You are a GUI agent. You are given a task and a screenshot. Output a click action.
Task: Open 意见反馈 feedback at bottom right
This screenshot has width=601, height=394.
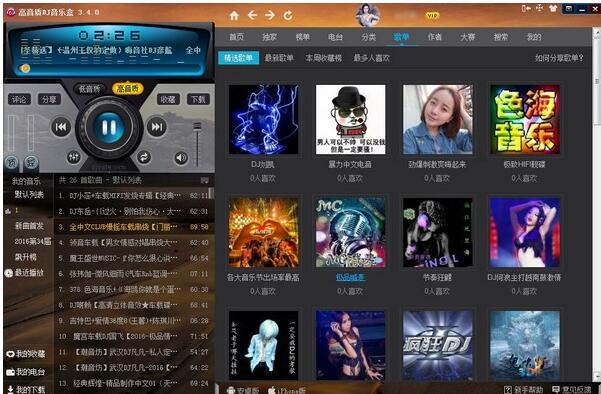571,390
